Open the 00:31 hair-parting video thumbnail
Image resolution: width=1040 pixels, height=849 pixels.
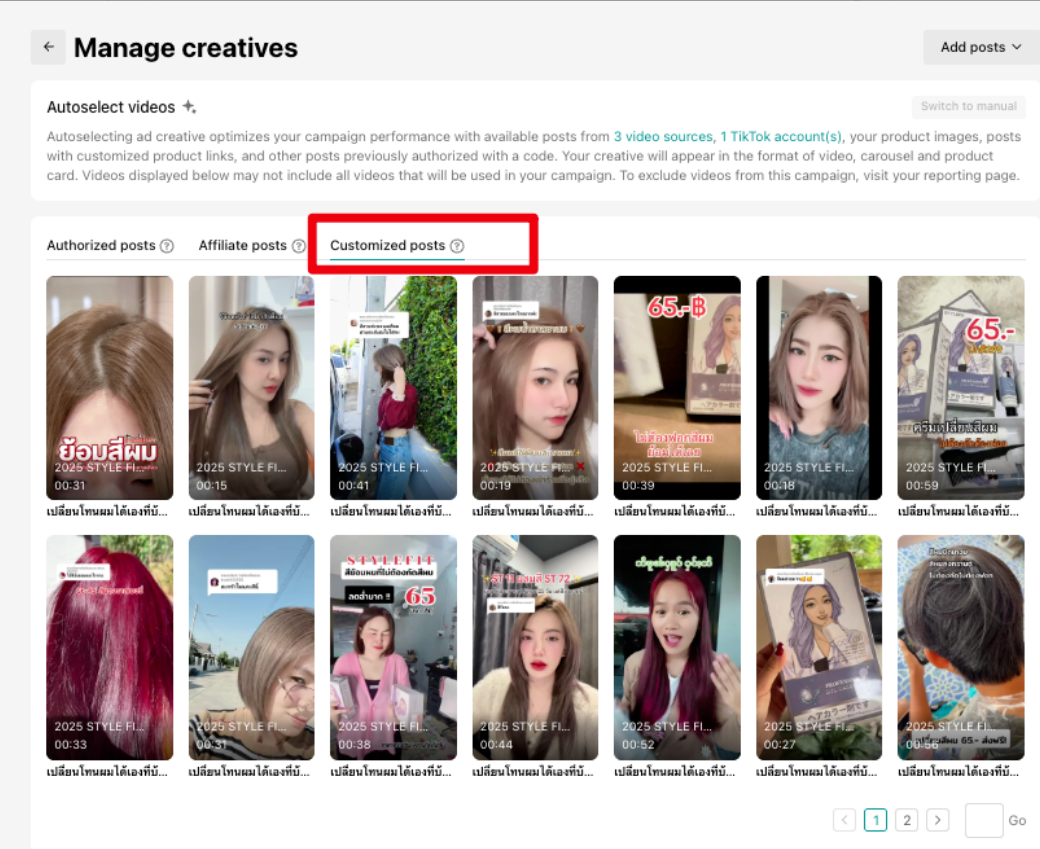pos(110,387)
